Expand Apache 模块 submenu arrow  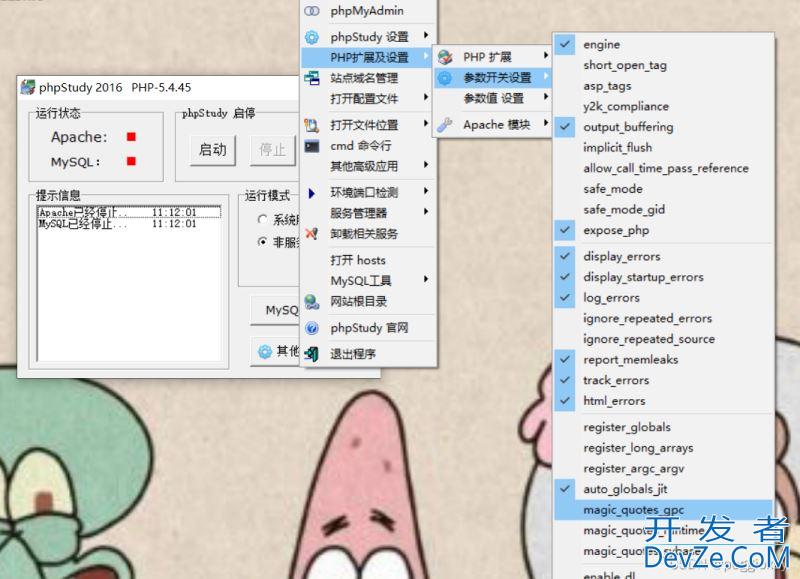click(x=546, y=123)
